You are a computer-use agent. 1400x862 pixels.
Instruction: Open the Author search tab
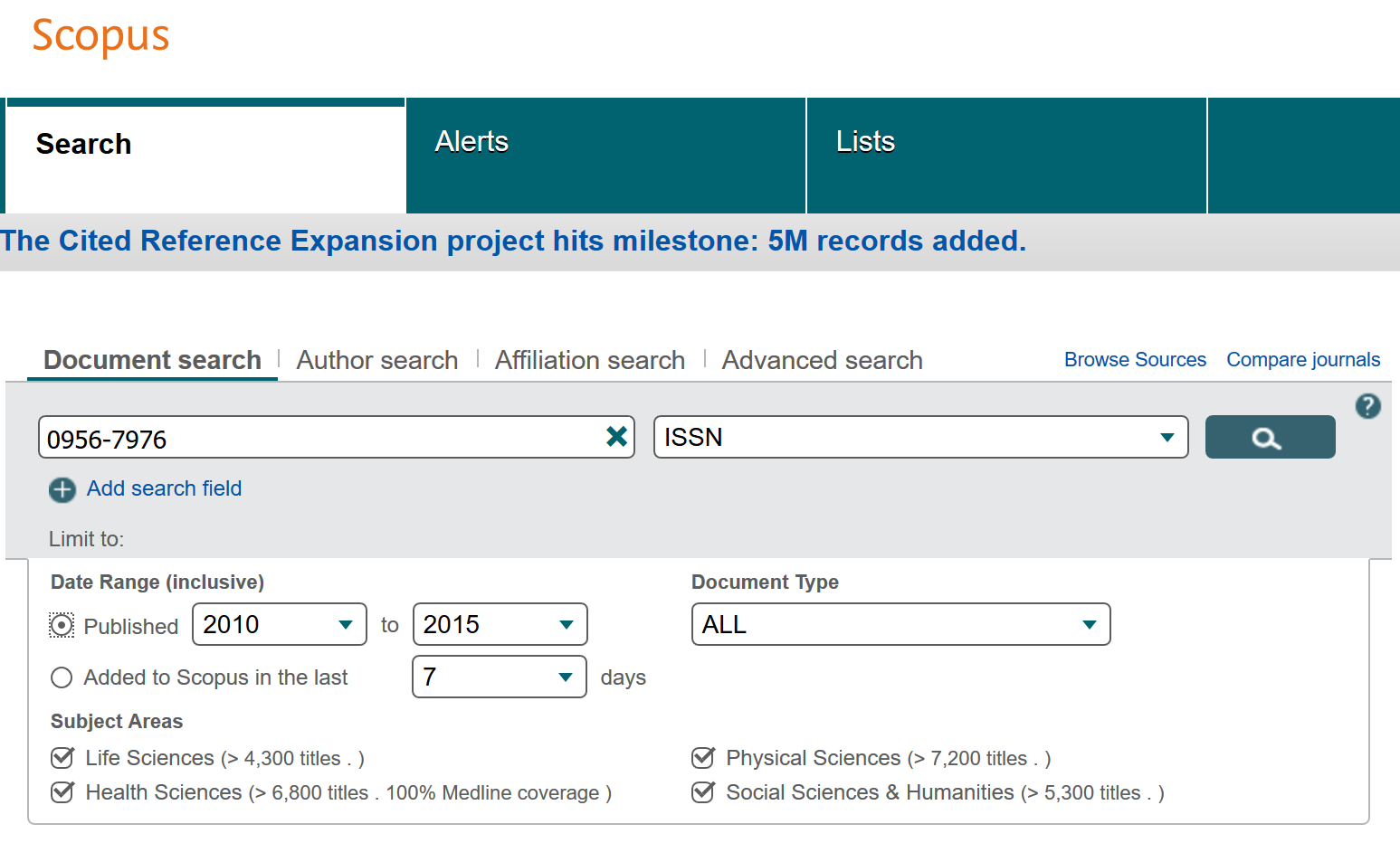point(376,360)
